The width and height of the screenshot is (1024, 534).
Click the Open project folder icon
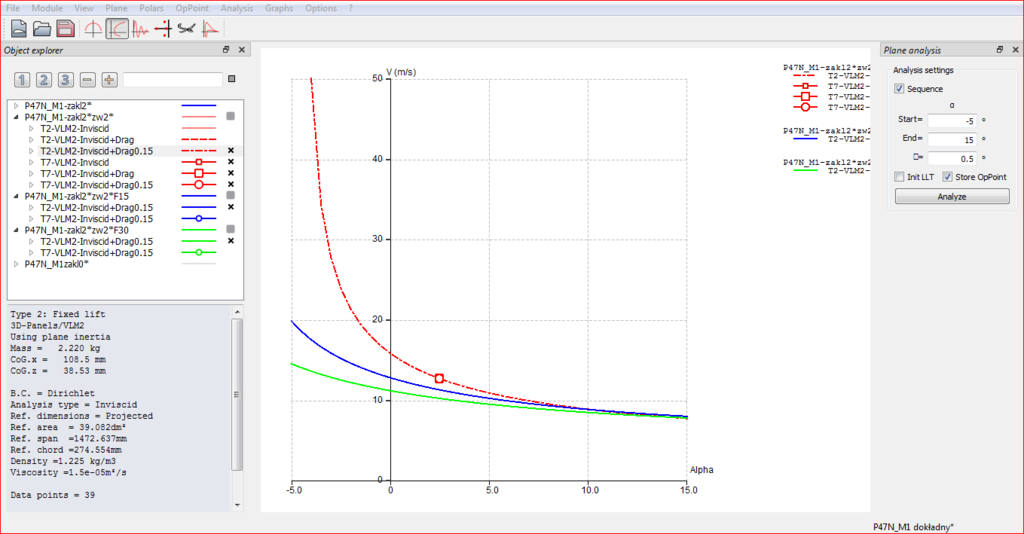click(x=42, y=29)
